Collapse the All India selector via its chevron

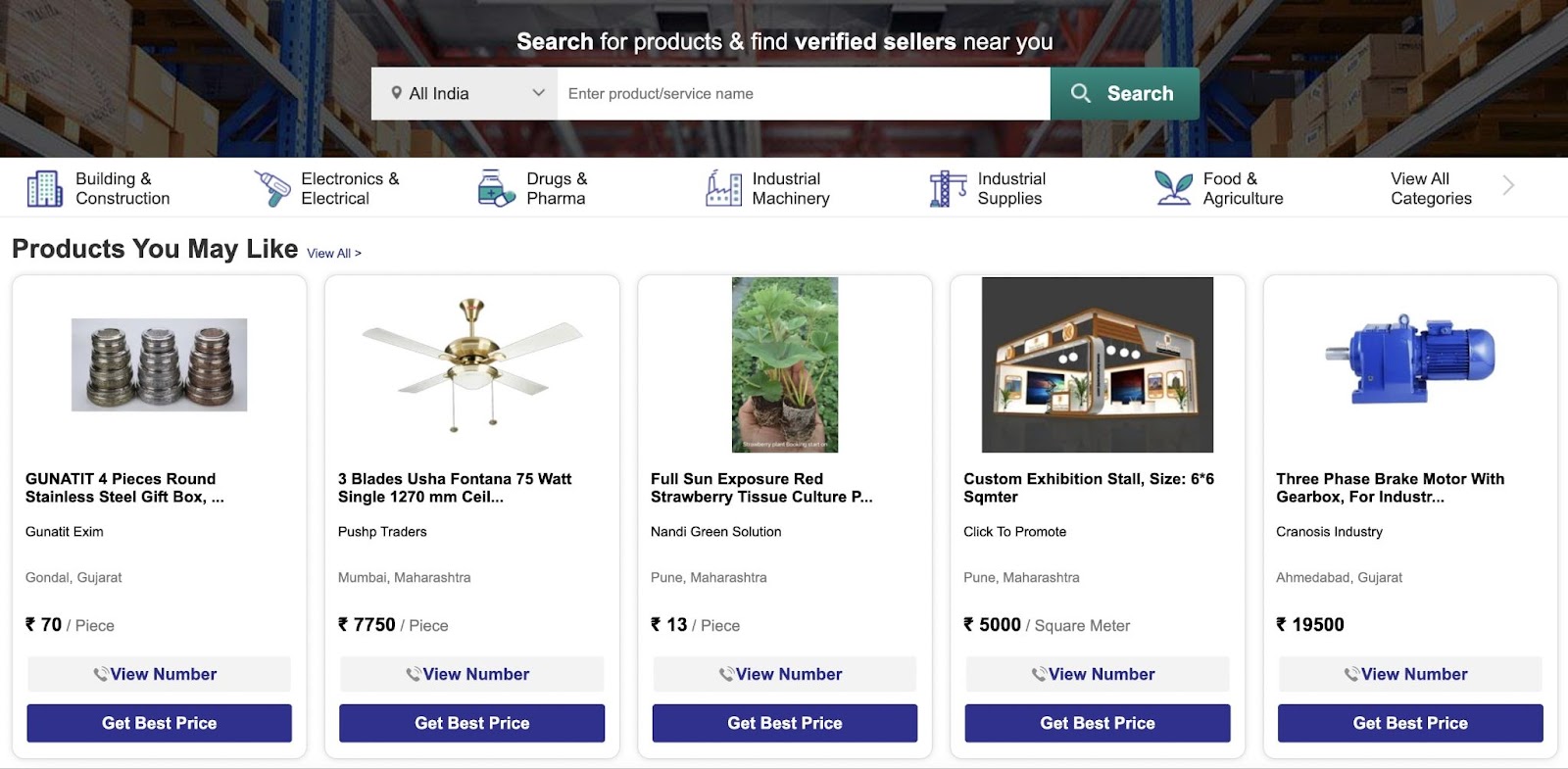(538, 92)
